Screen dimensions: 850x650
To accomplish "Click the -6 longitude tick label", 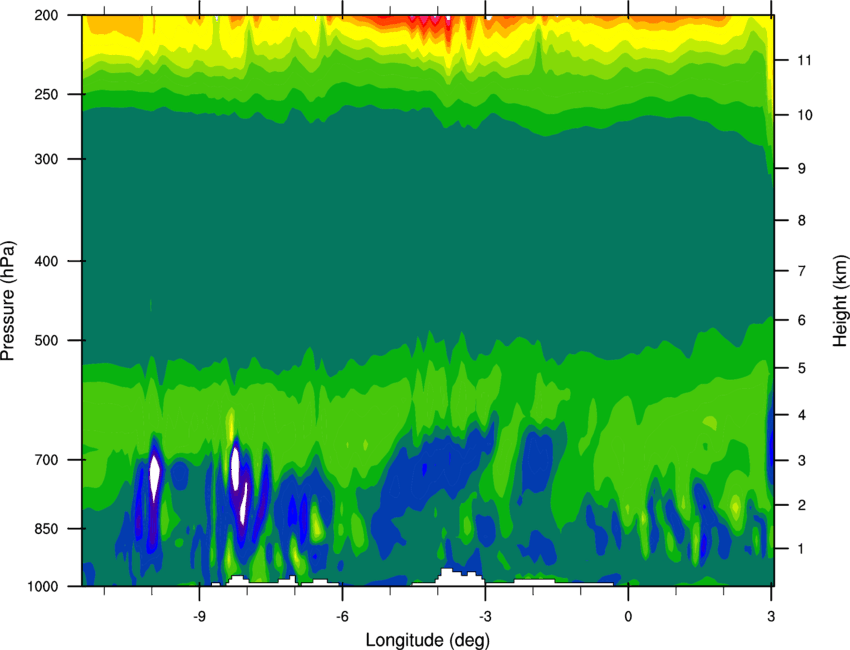I will (x=342, y=616).
